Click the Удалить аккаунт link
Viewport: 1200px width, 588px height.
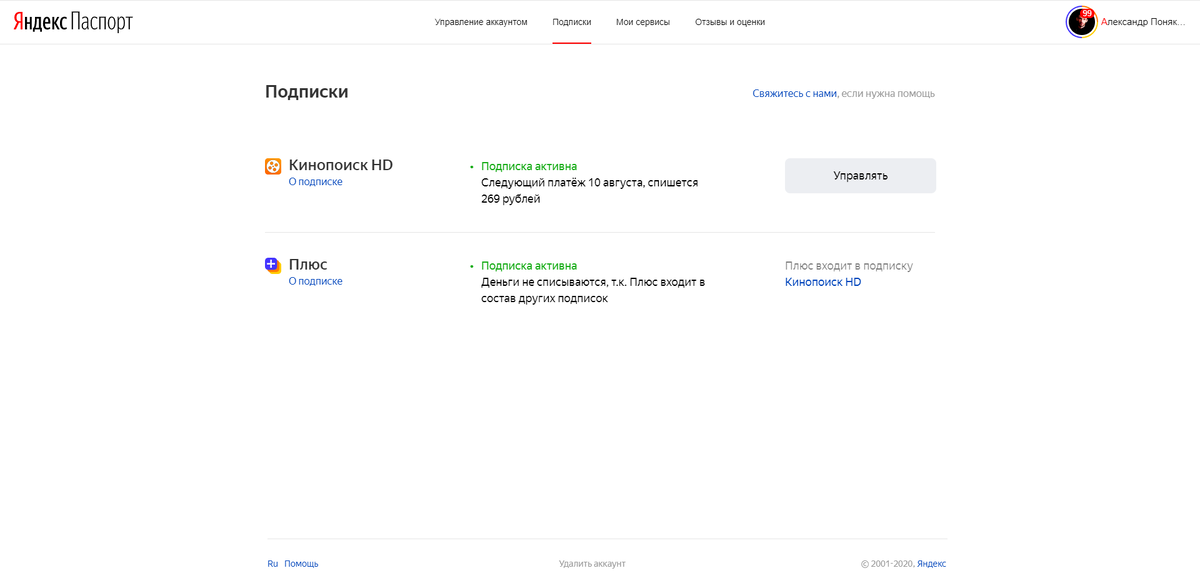click(x=592, y=564)
